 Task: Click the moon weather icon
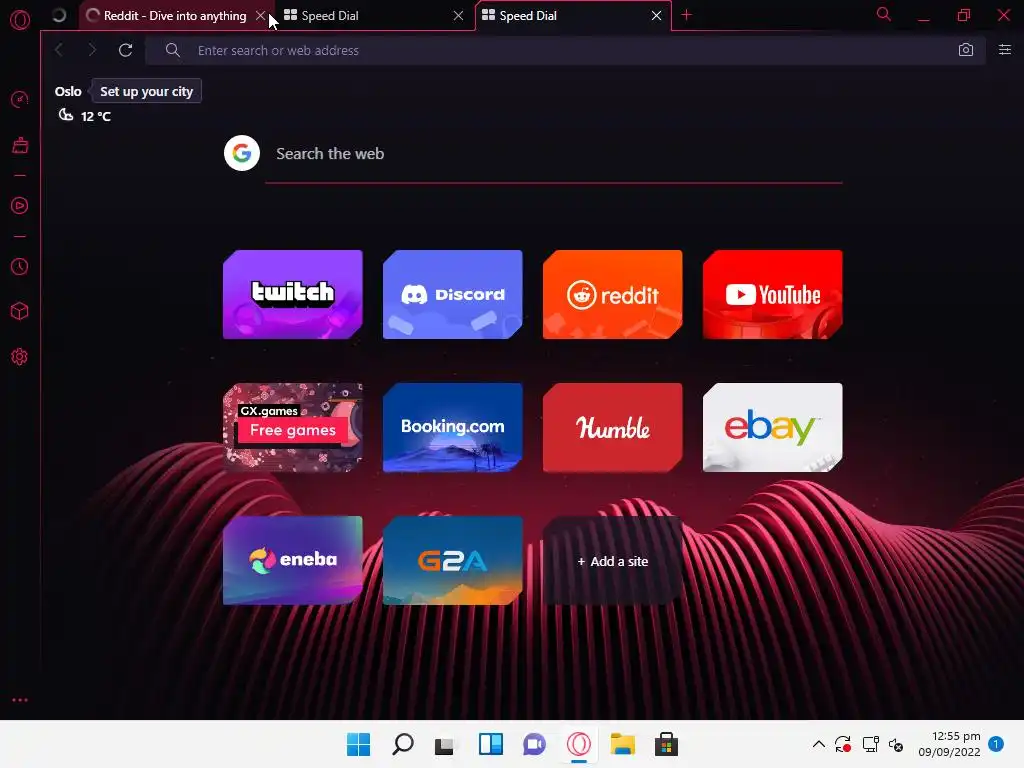(x=66, y=116)
